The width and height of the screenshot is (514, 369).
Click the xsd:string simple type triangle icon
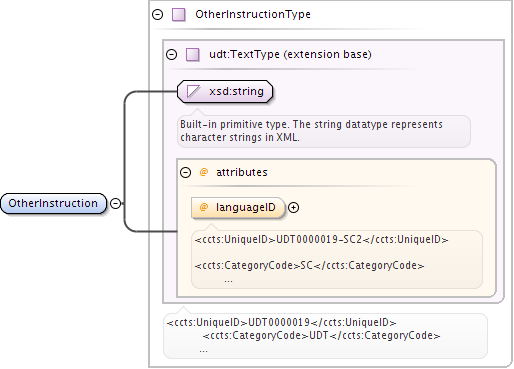tap(193, 91)
